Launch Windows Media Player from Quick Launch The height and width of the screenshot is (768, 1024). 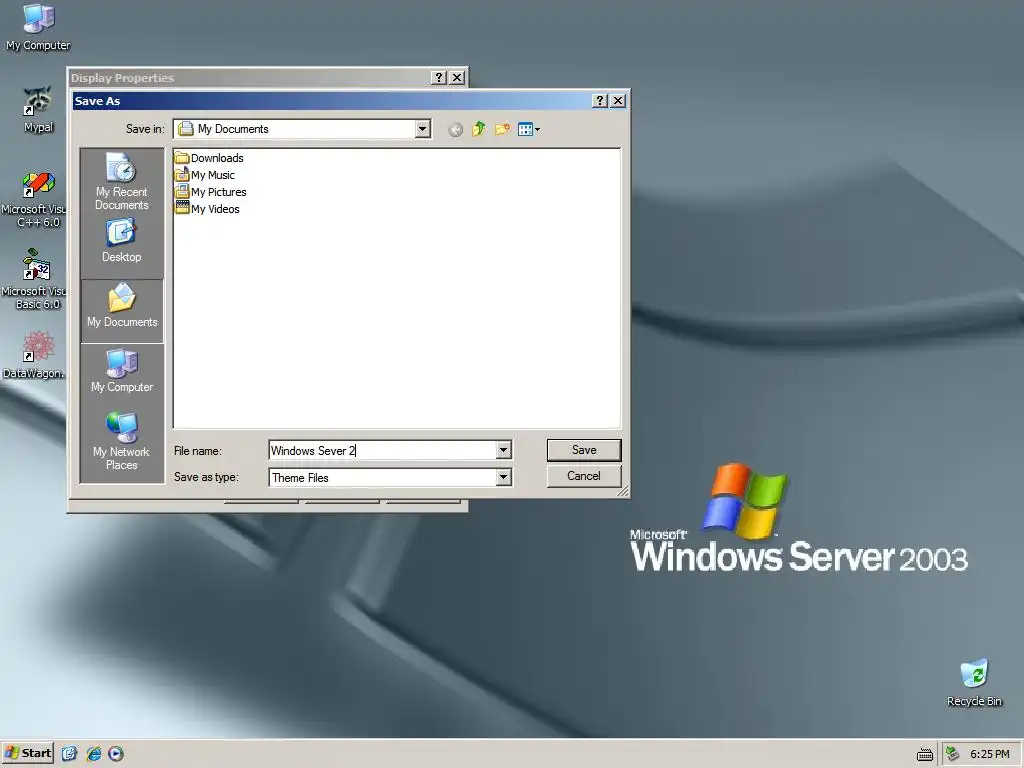point(116,754)
